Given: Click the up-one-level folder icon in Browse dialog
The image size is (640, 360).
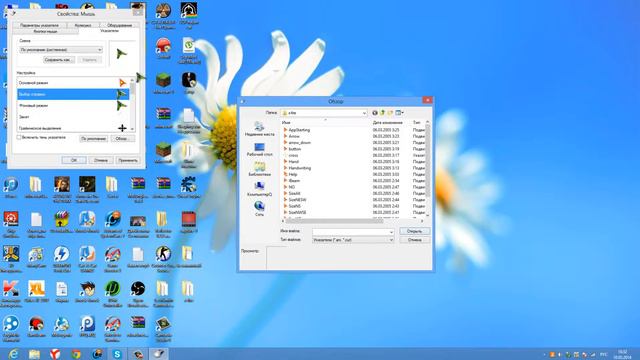Looking at the screenshot, I should (x=382, y=113).
